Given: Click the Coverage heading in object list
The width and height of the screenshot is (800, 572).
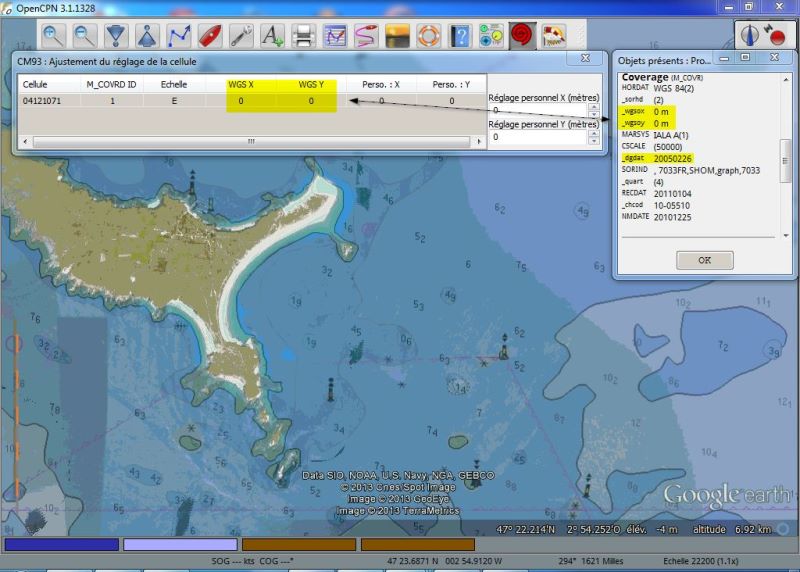Looking at the screenshot, I should click(645, 77).
